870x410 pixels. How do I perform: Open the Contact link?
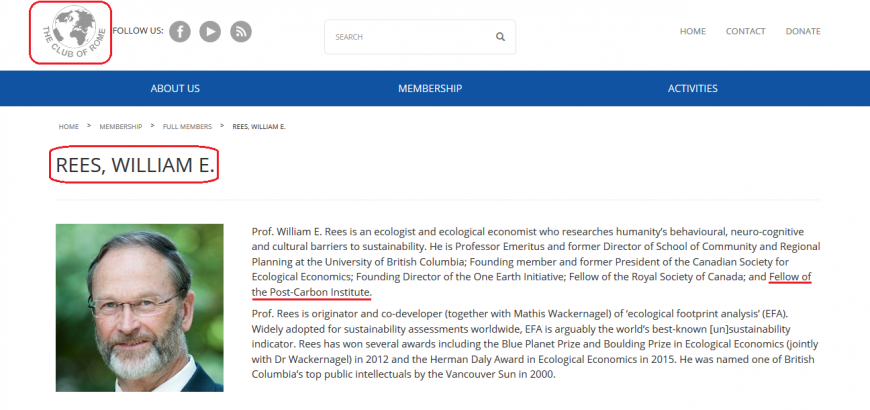746,32
